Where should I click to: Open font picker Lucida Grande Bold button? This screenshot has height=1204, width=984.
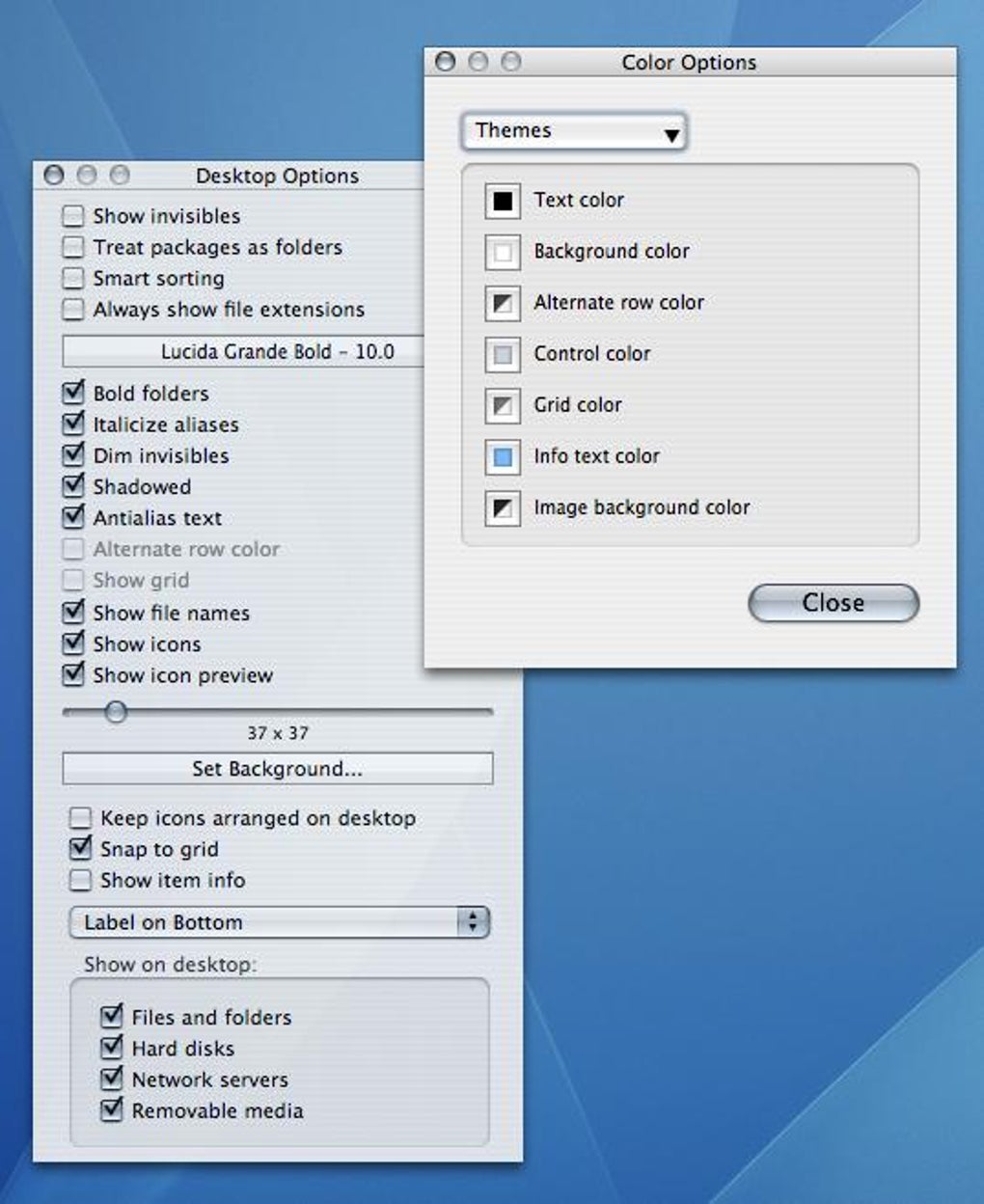coord(243,351)
